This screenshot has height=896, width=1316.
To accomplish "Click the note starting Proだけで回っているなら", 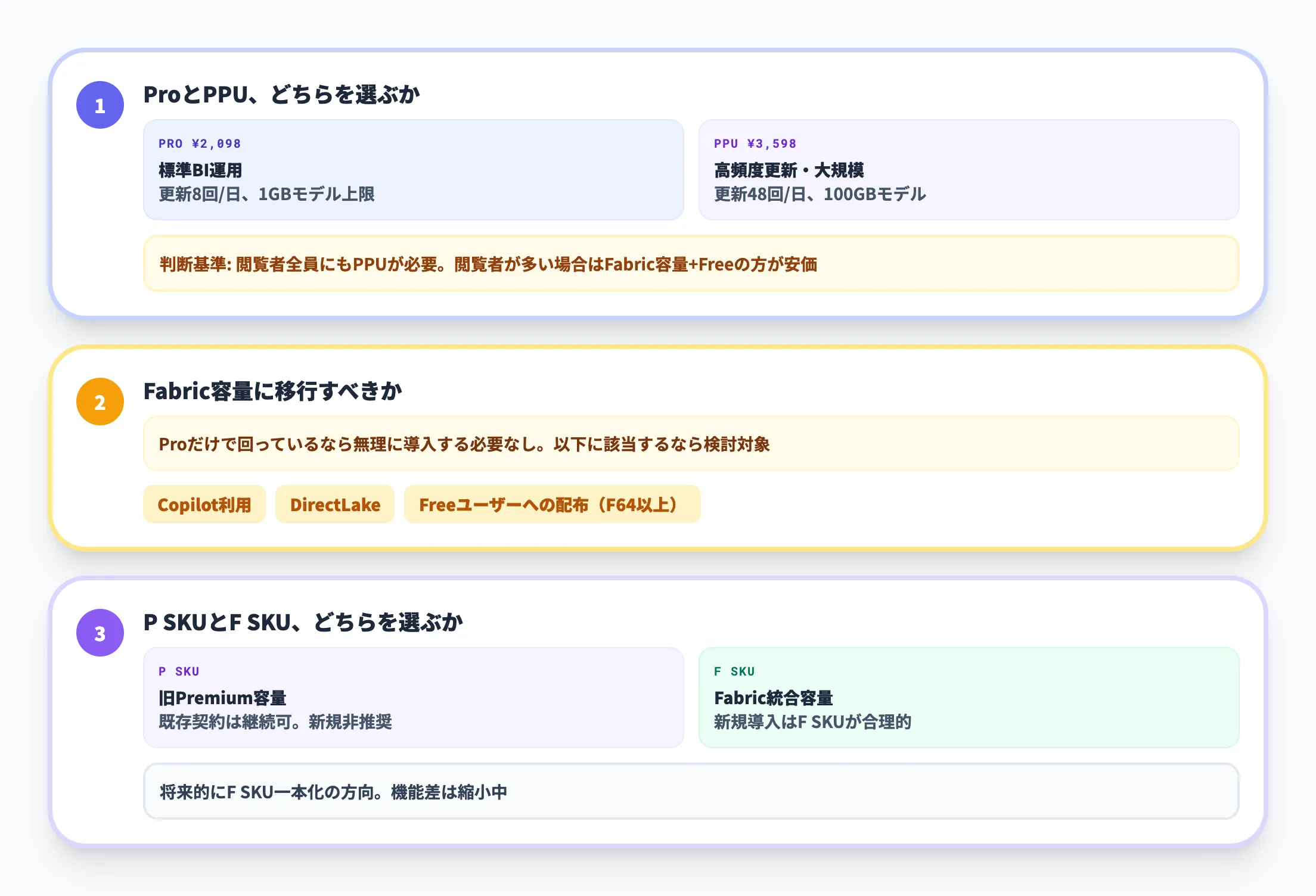I will point(691,443).
